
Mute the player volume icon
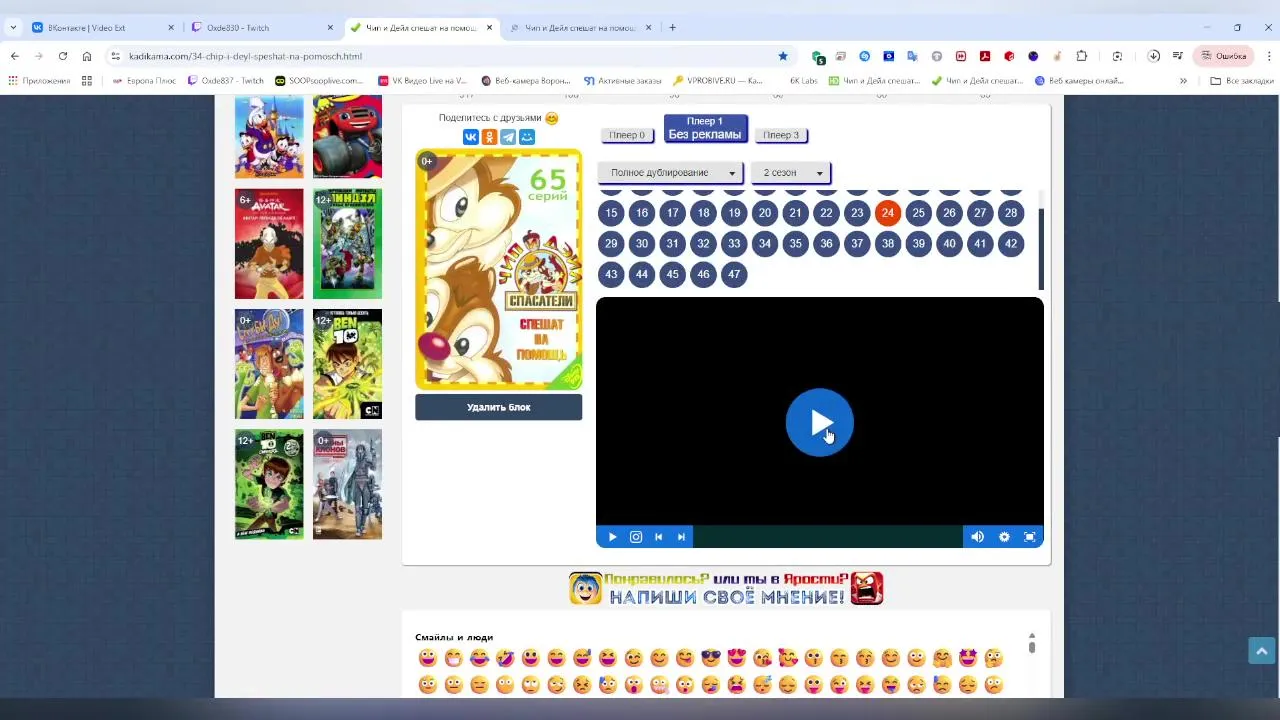point(977,537)
